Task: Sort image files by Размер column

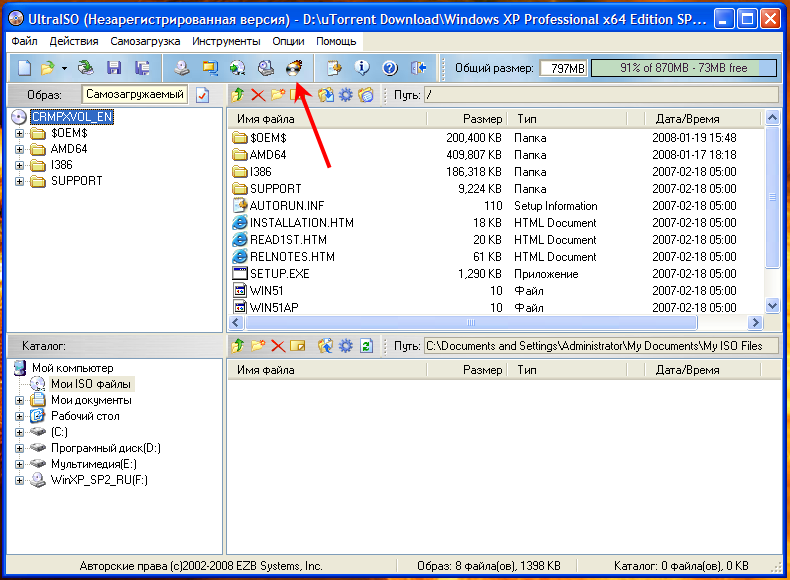Action: (467, 119)
